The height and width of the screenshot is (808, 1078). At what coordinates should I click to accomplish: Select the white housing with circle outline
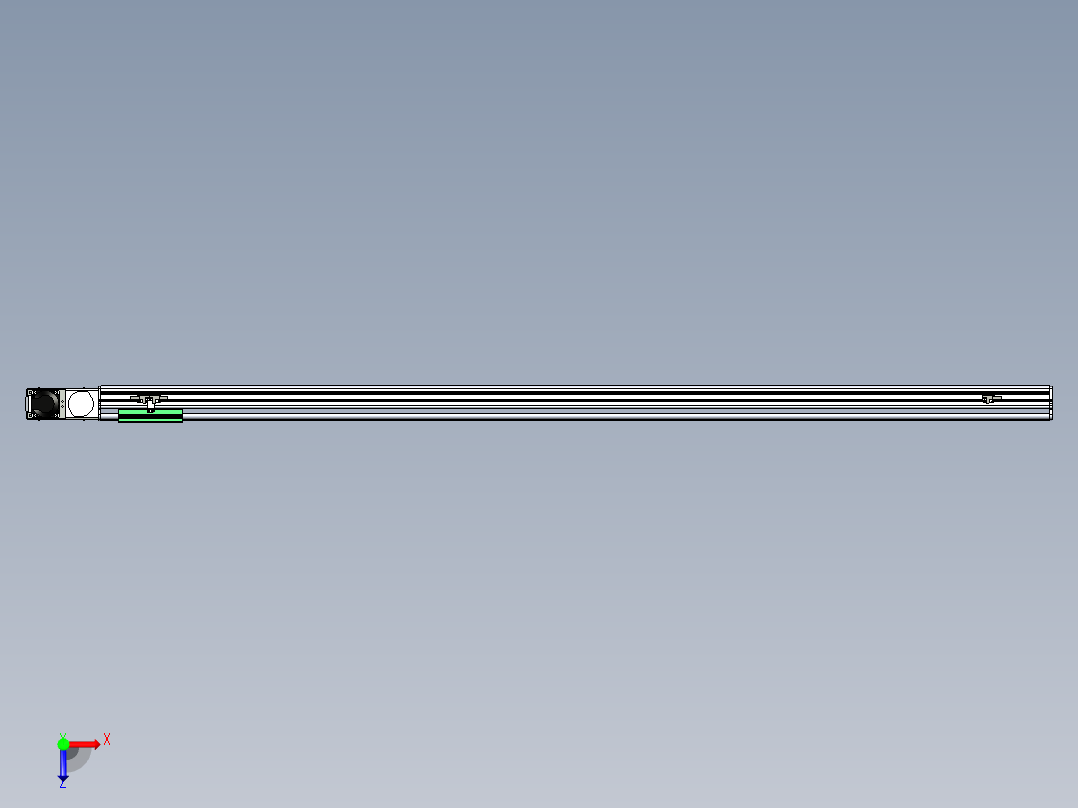click(x=81, y=404)
